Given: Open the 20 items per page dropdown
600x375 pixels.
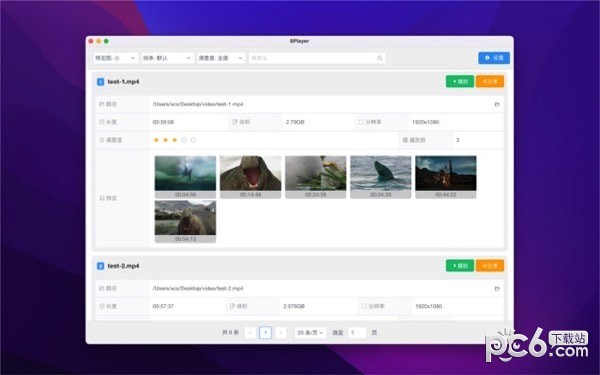Looking at the screenshot, I should coord(310,333).
